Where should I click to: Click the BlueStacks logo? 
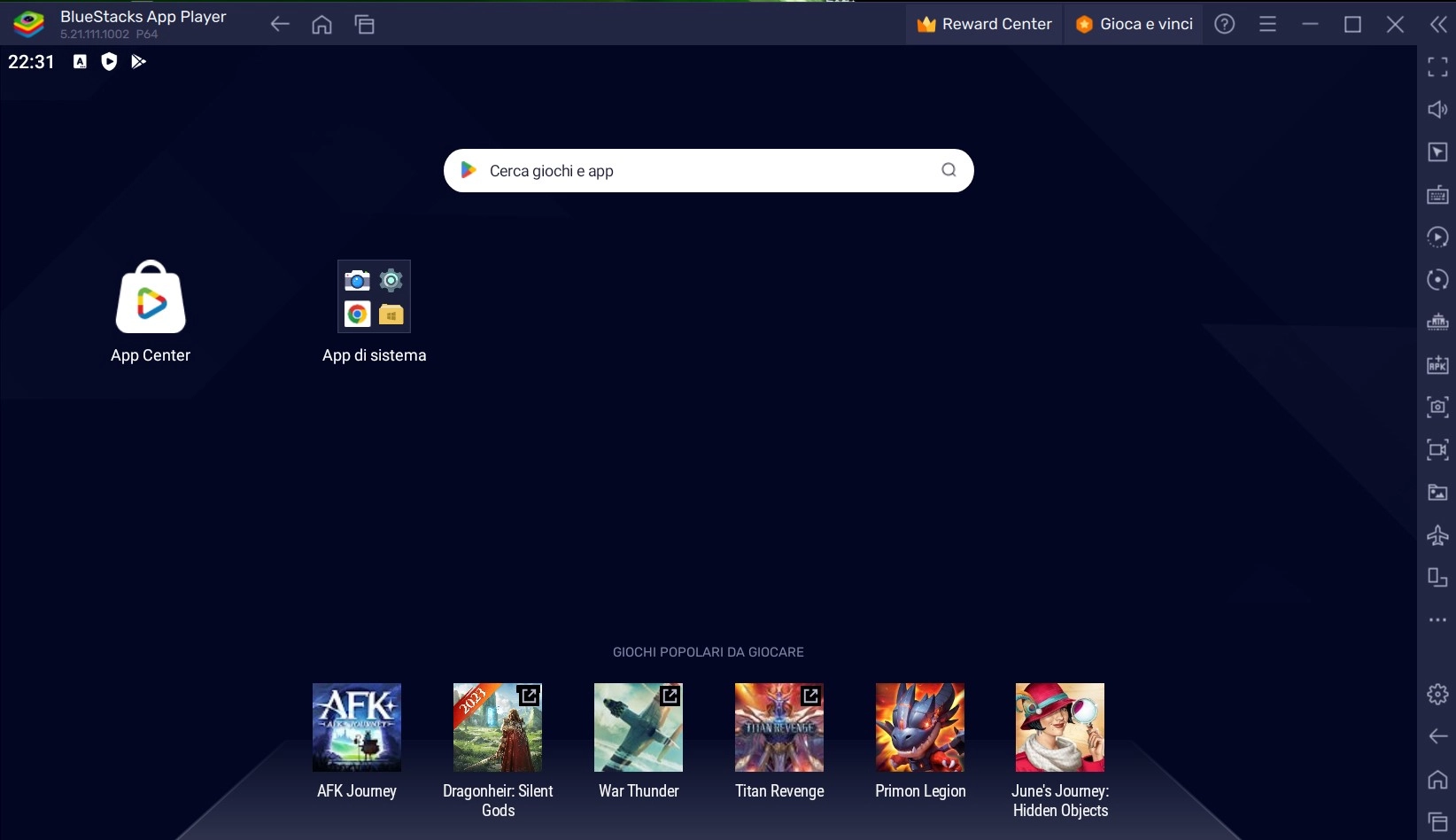29,24
